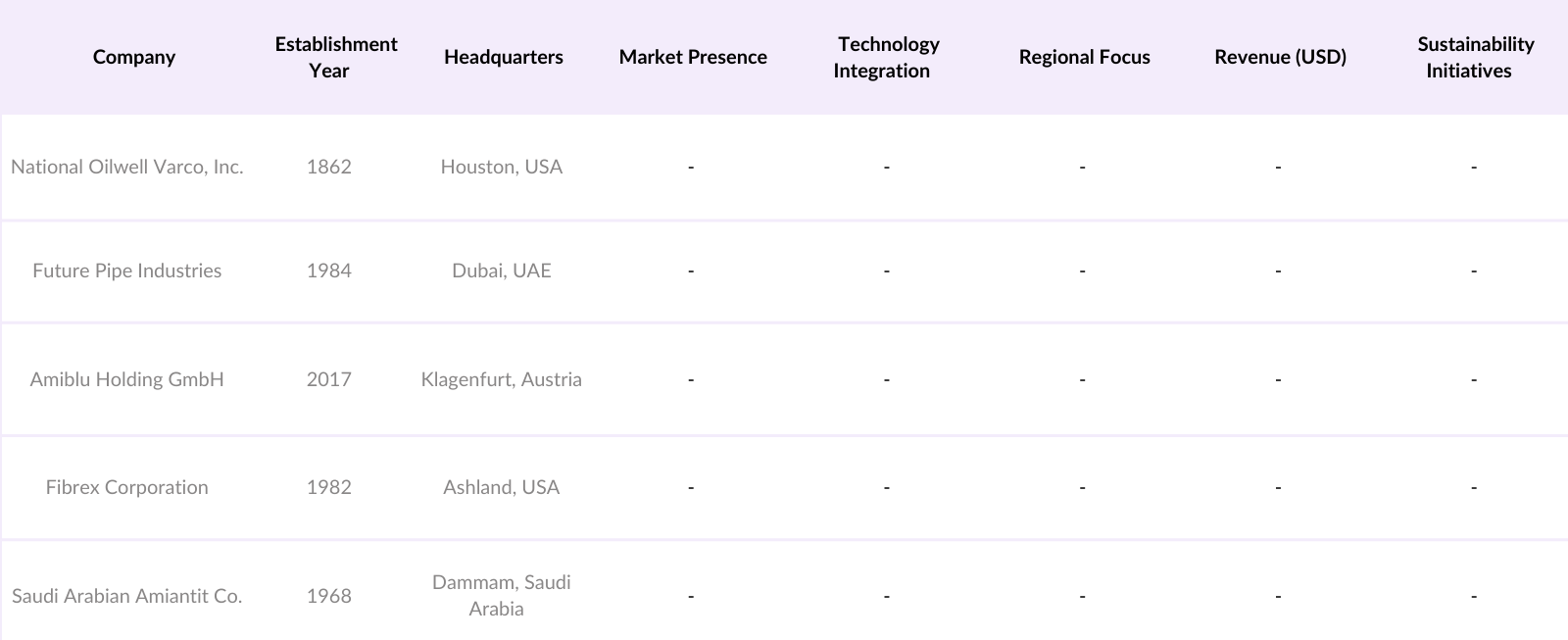Screen dimensions: 1568x640
Task: Select the Houston, USA headquarters cell
Action: pos(501,167)
